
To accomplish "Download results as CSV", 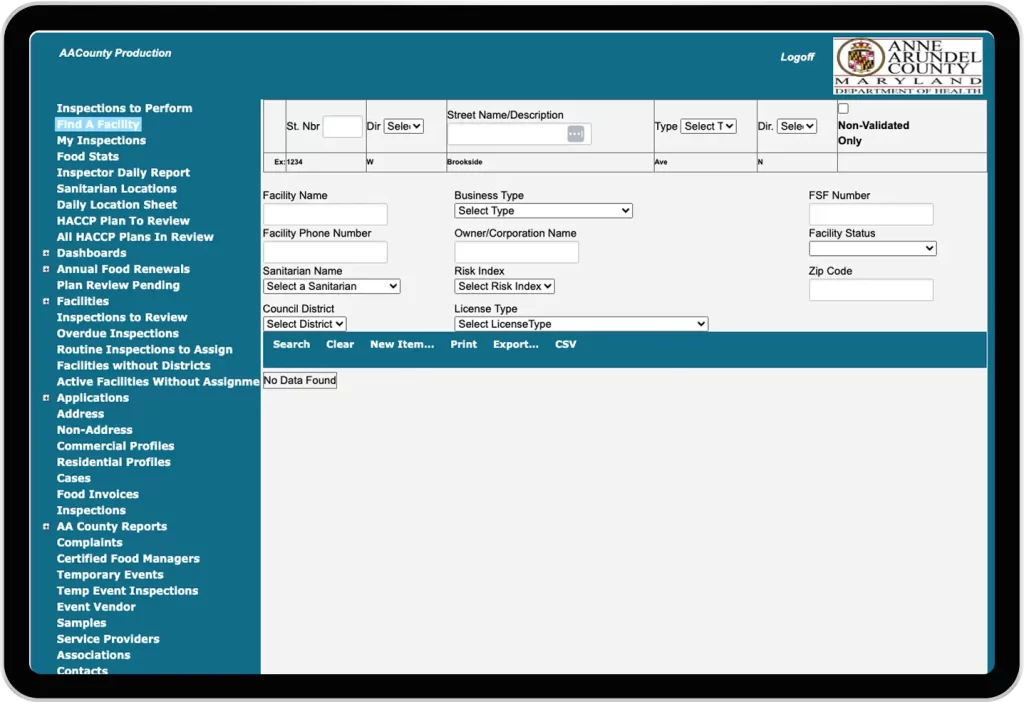I will click(x=565, y=344).
